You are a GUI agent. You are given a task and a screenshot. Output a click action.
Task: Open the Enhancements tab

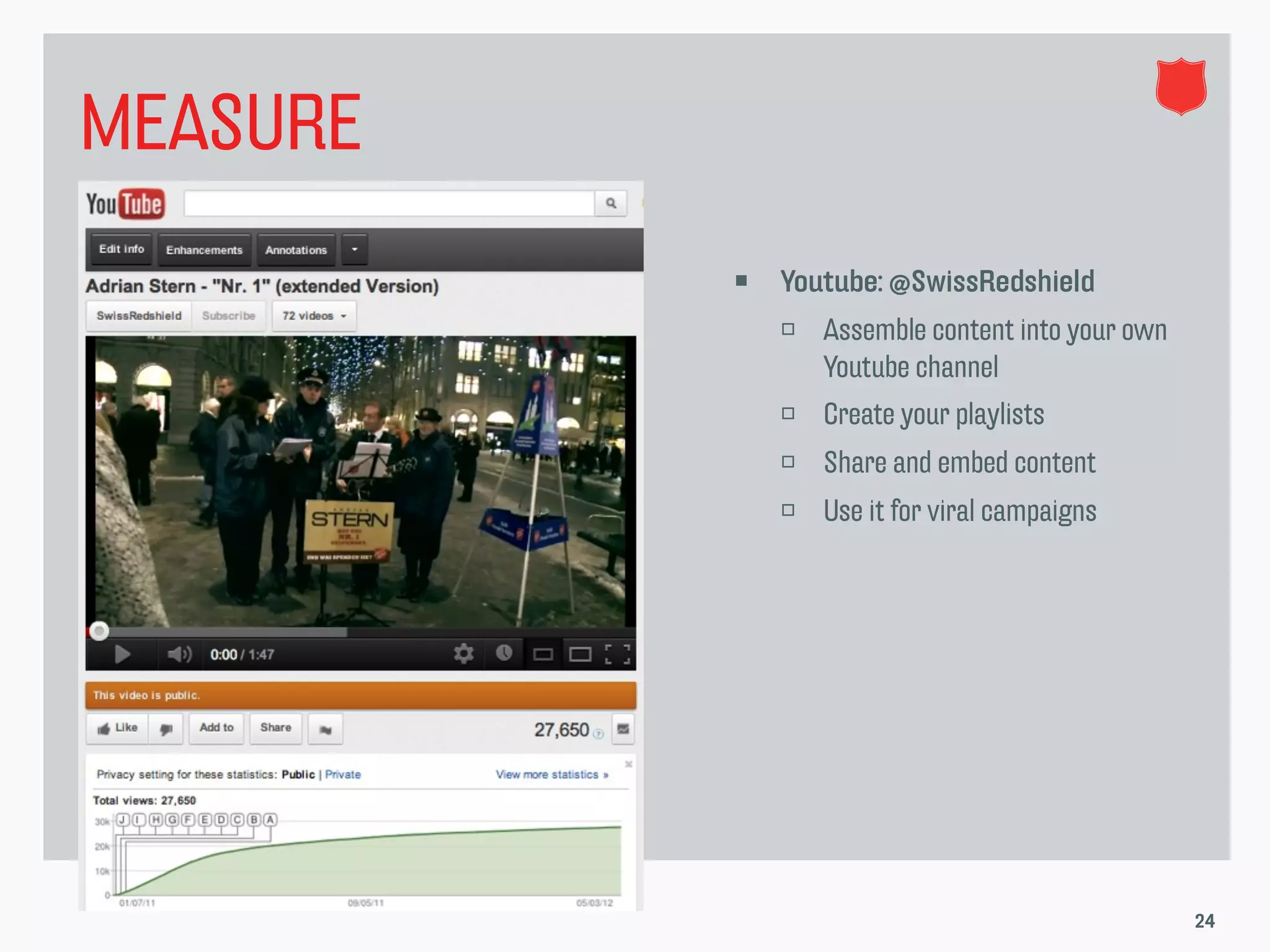(204, 250)
